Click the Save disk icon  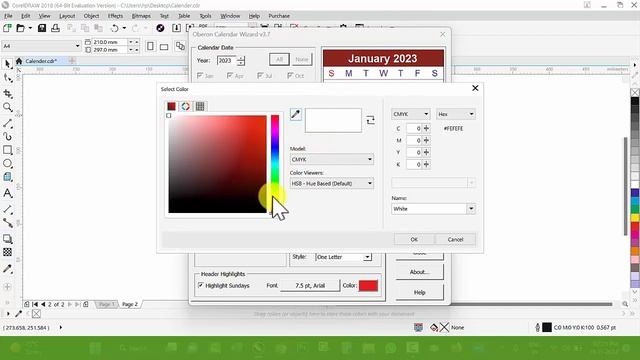42,28
